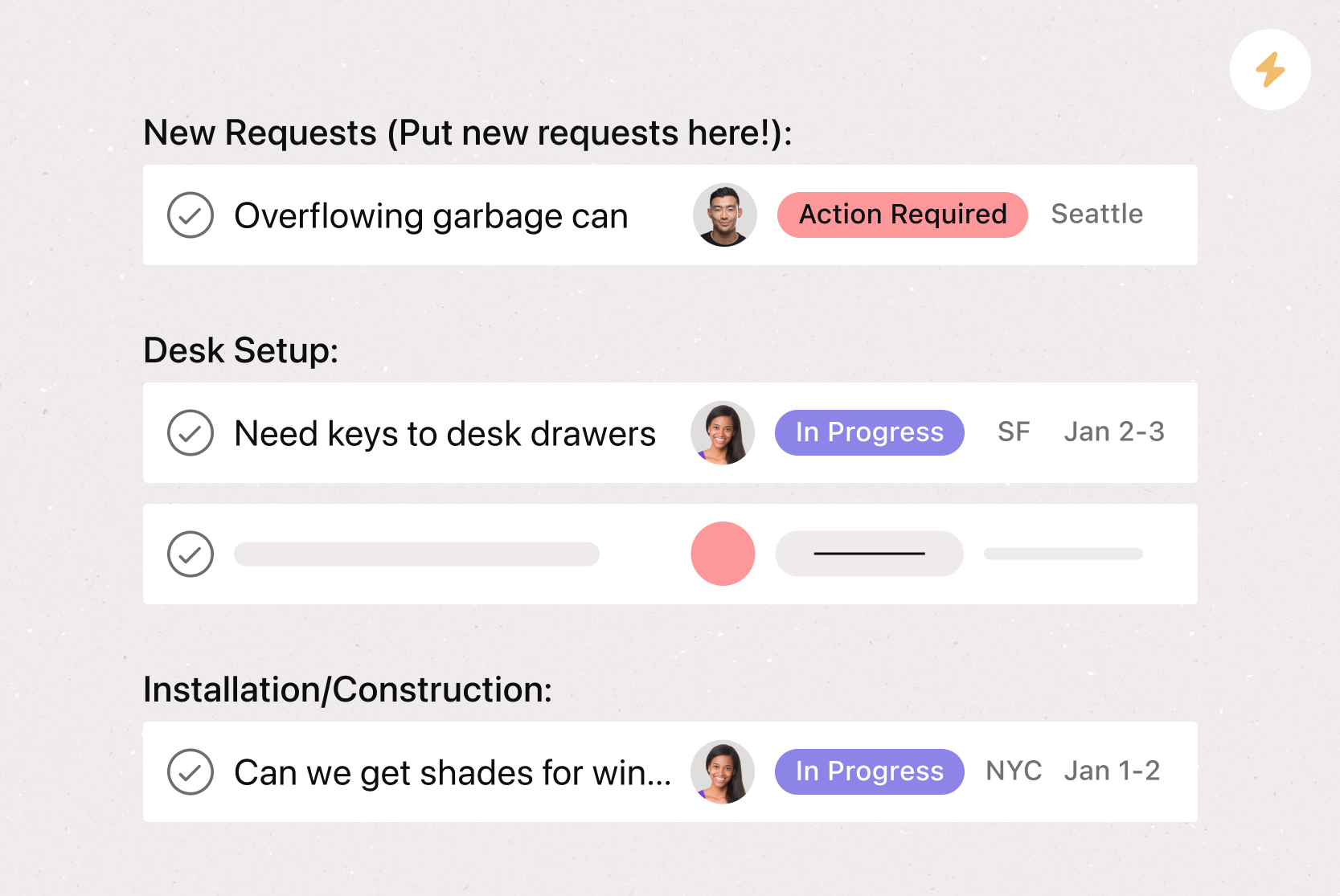
Task: Expand the Installation/Construction section
Action: coord(348,689)
